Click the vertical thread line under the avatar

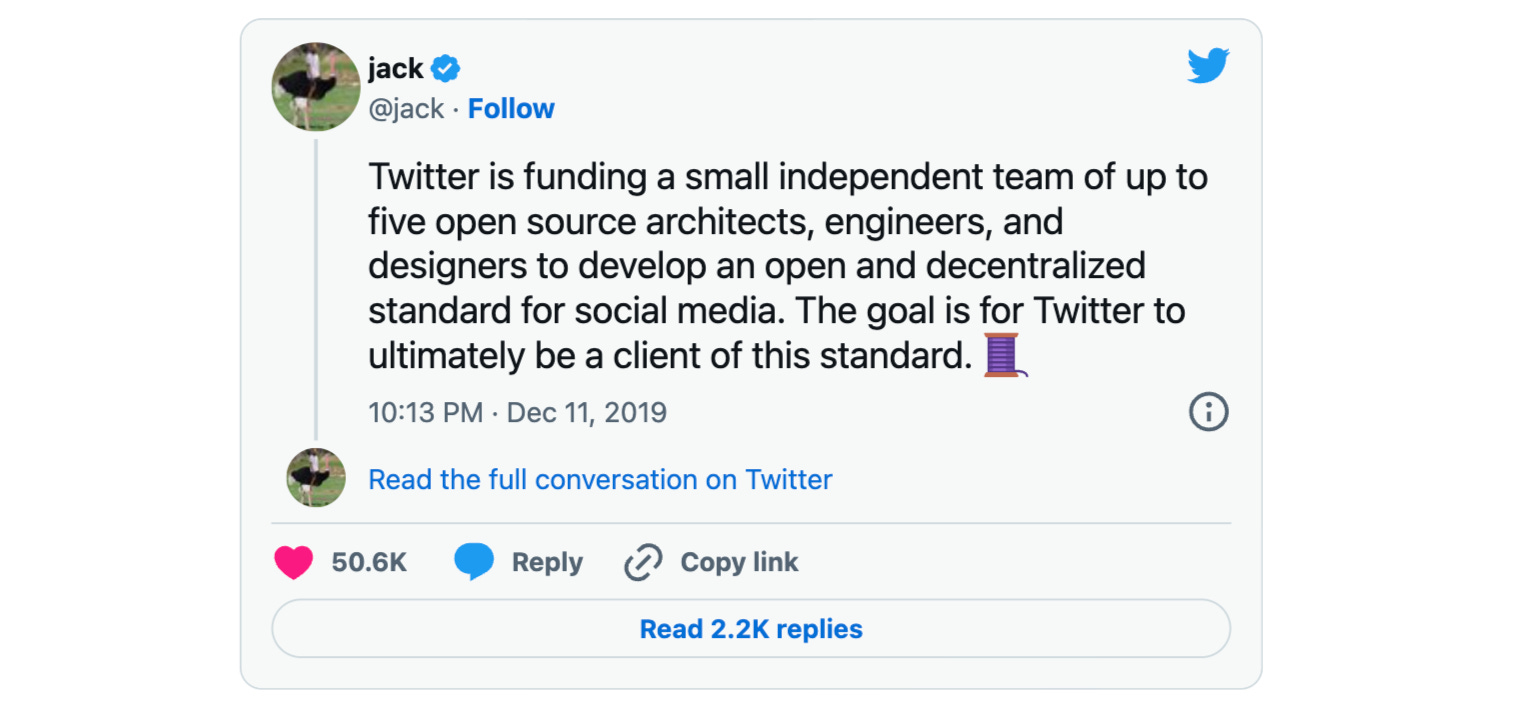pyautogui.click(x=316, y=290)
